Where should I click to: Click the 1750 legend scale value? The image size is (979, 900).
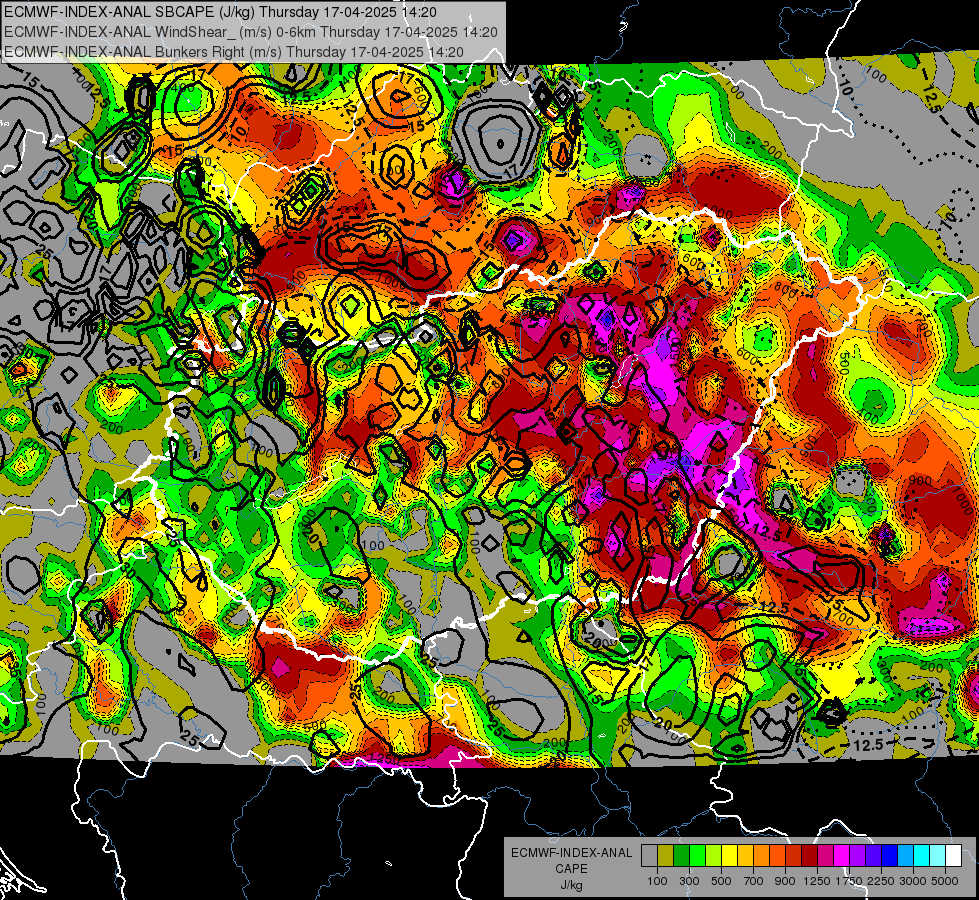pyautogui.click(x=849, y=881)
